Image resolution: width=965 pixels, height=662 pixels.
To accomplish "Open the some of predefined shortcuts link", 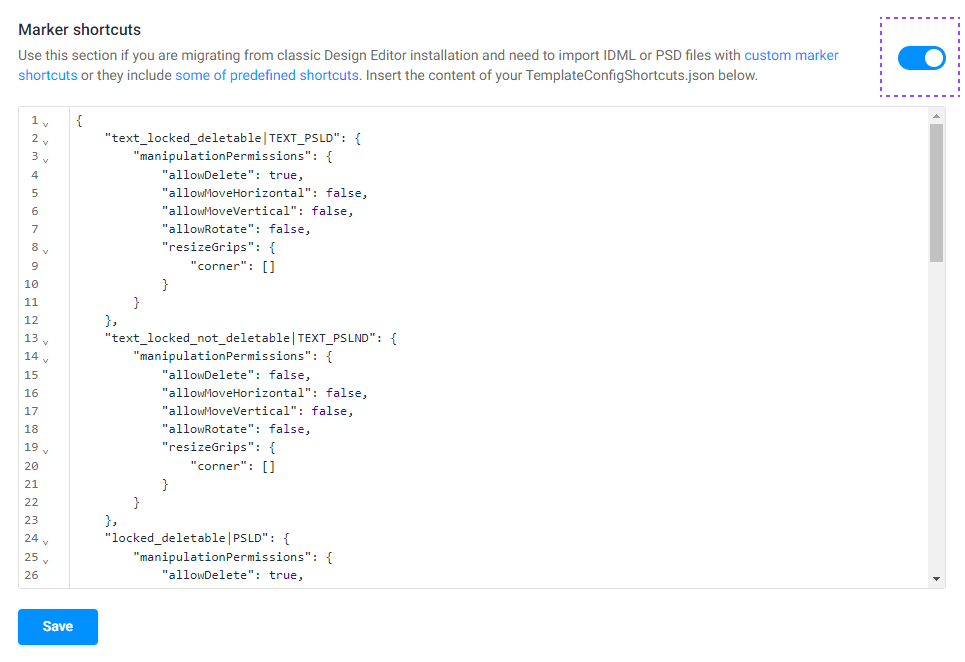I will pos(266,76).
